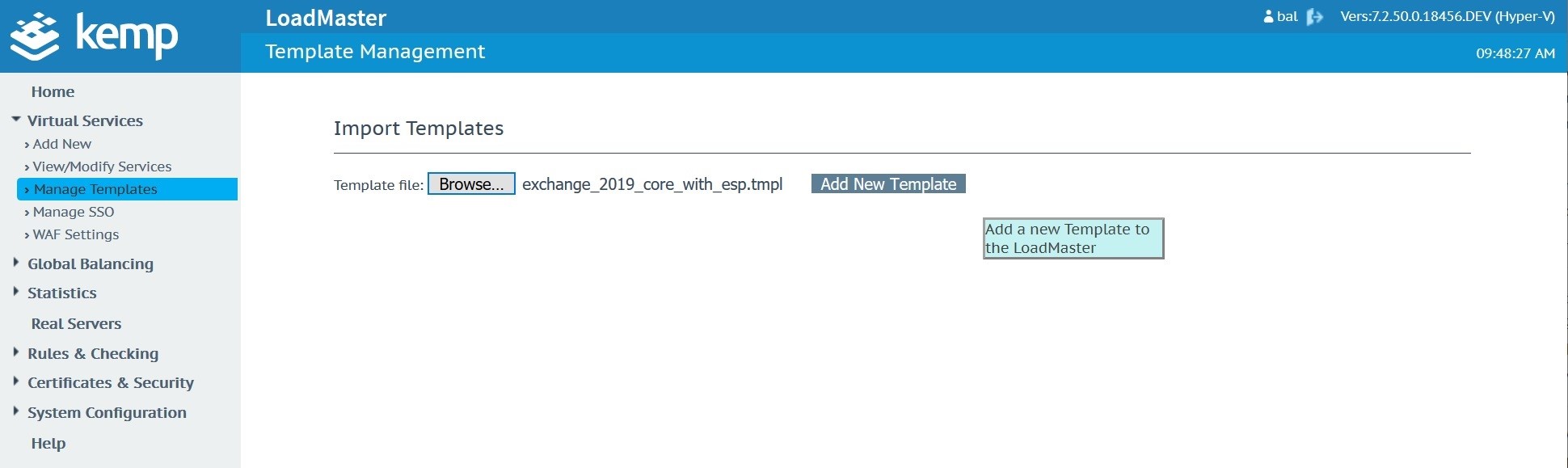Expand Rules & Checking arrow
1568x468 pixels.
(16, 352)
